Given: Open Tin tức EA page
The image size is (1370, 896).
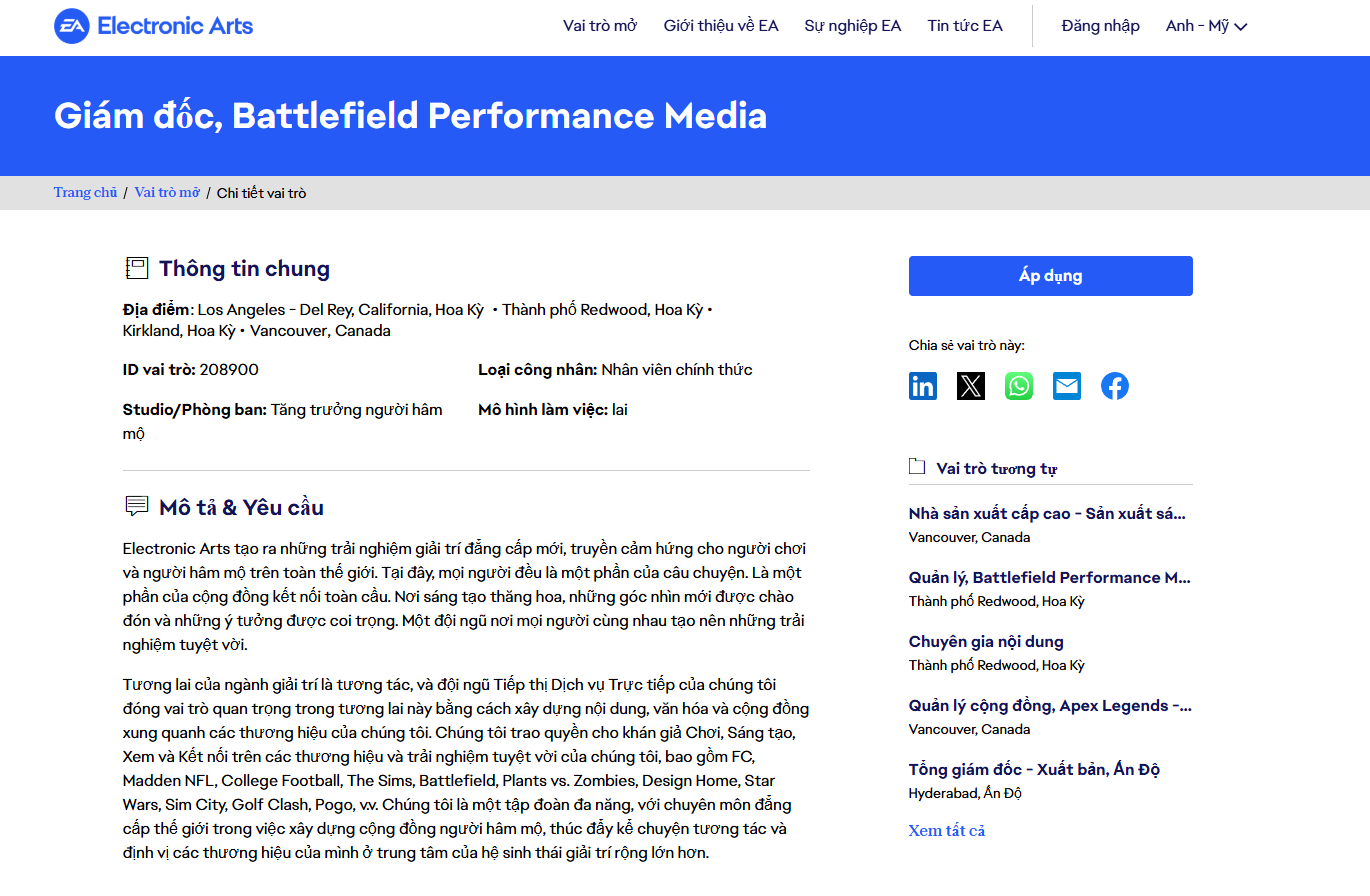Looking at the screenshot, I should [x=964, y=26].
